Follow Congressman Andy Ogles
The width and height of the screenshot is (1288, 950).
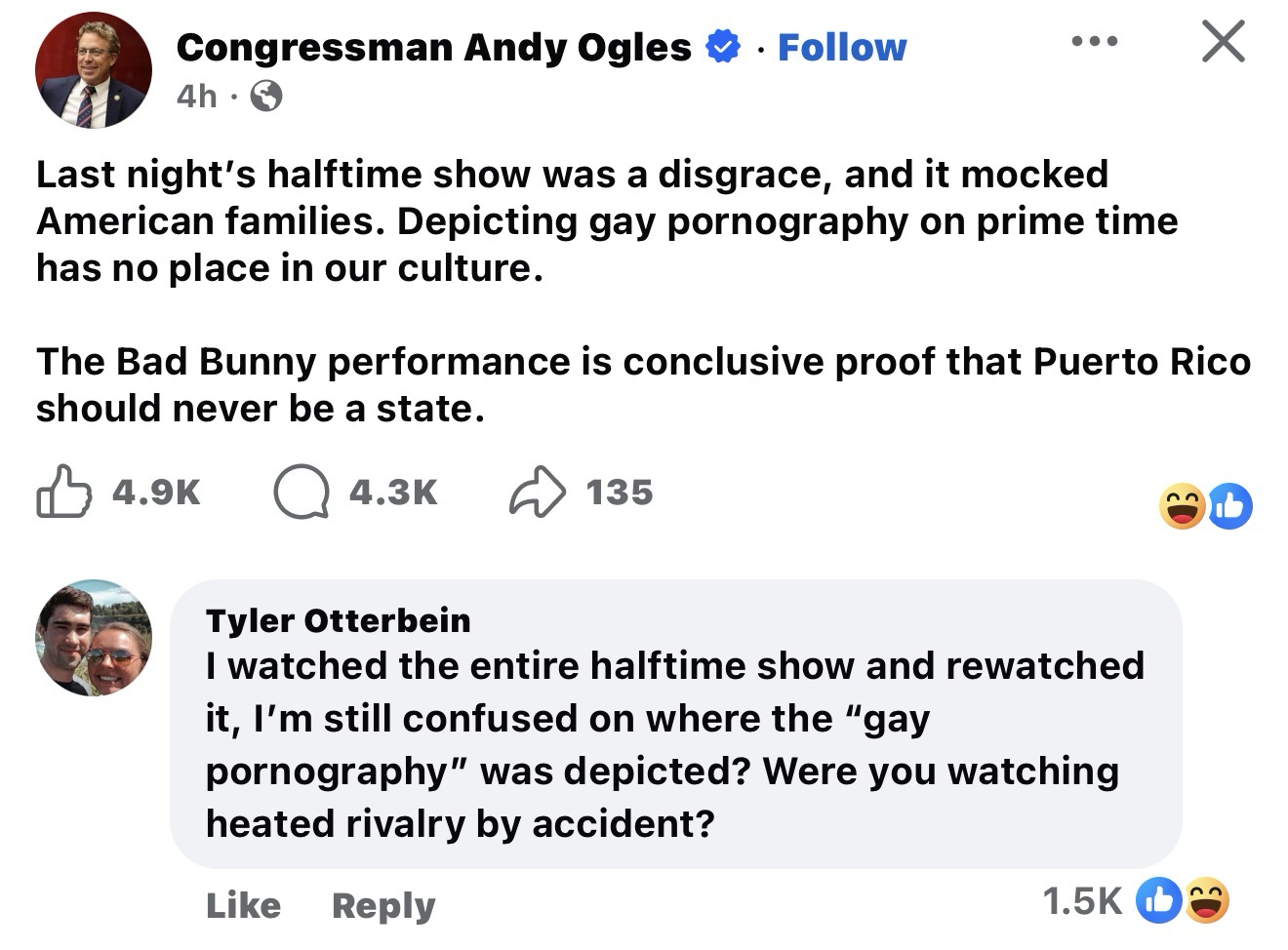click(x=842, y=47)
